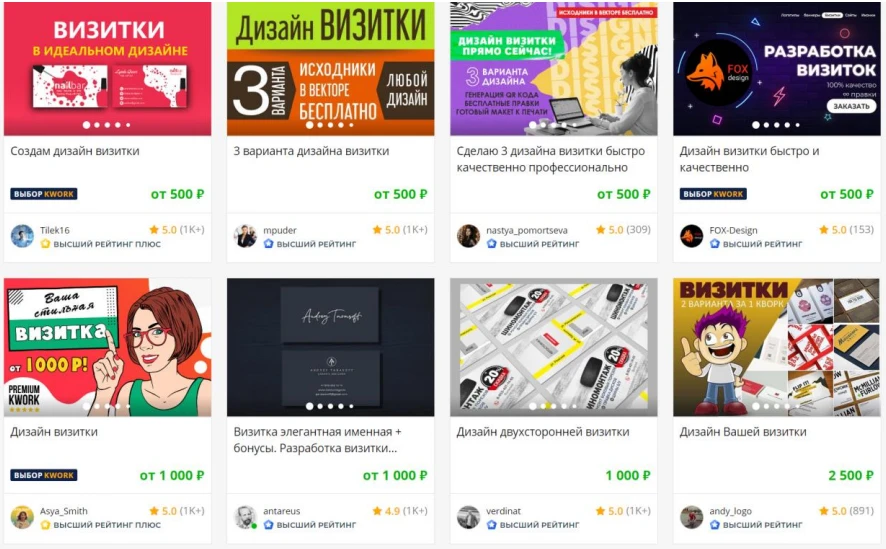Image resolution: width=886 pixels, height=549 pixels.
Task: Open antareus avatar with online dot
Action: tap(245, 517)
